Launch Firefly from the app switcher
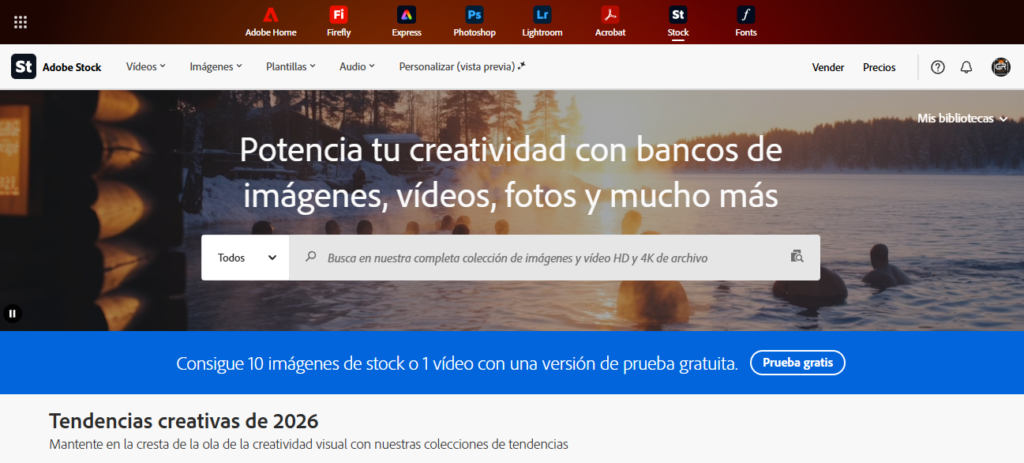 [x=338, y=21]
